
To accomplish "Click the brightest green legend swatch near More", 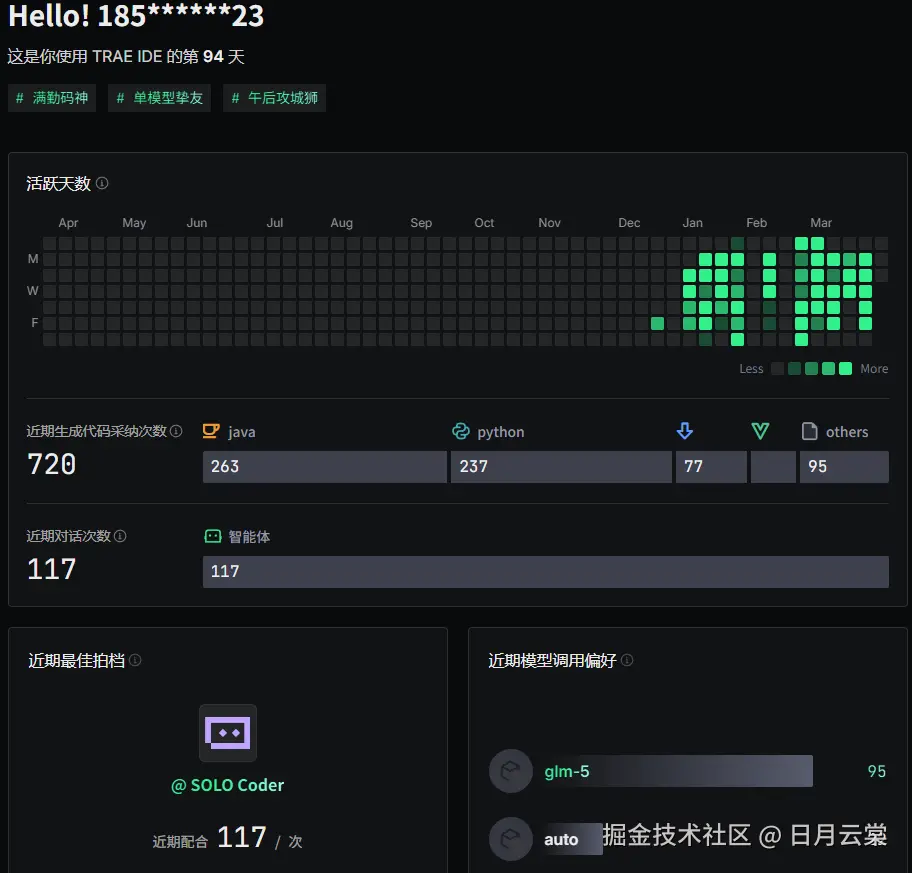I will [845, 368].
